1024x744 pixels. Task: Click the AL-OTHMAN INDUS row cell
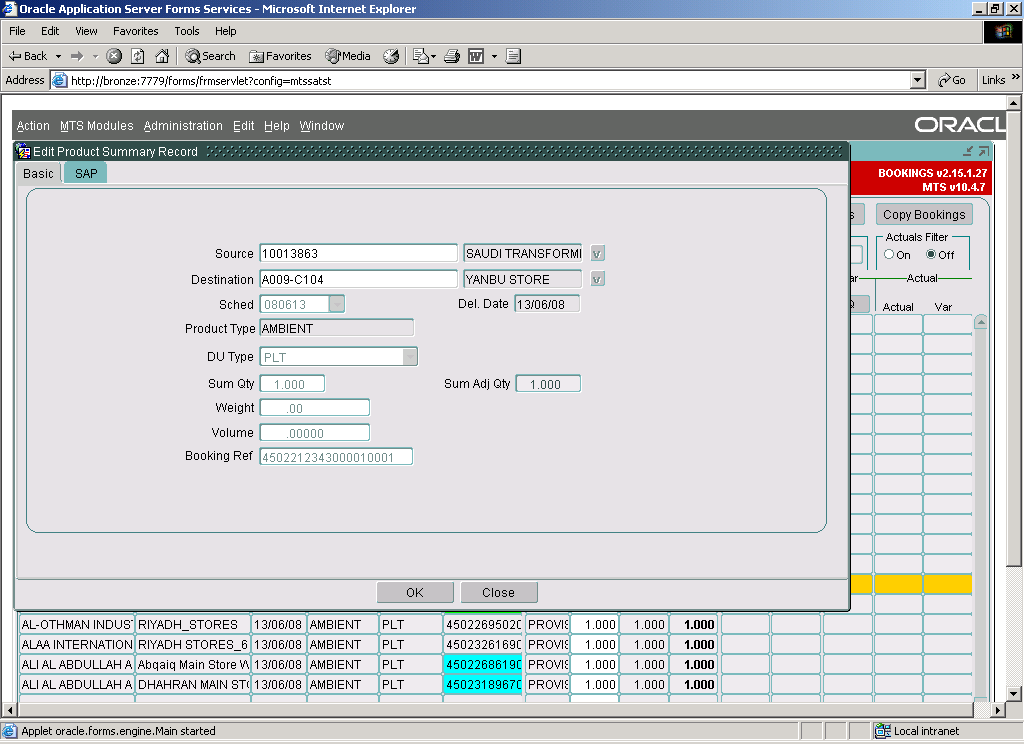(x=76, y=625)
